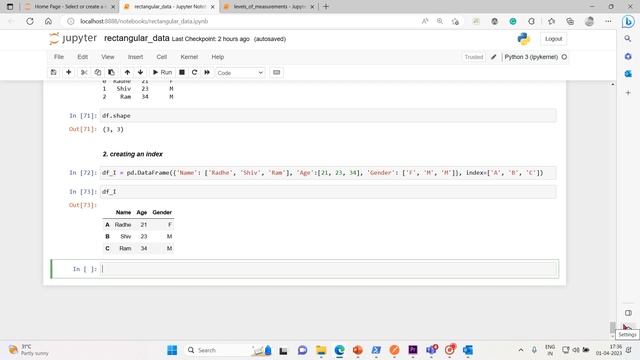The width and height of the screenshot is (640, 360).
Task: Show hidden system tray icons chevron
Action: 521,350
